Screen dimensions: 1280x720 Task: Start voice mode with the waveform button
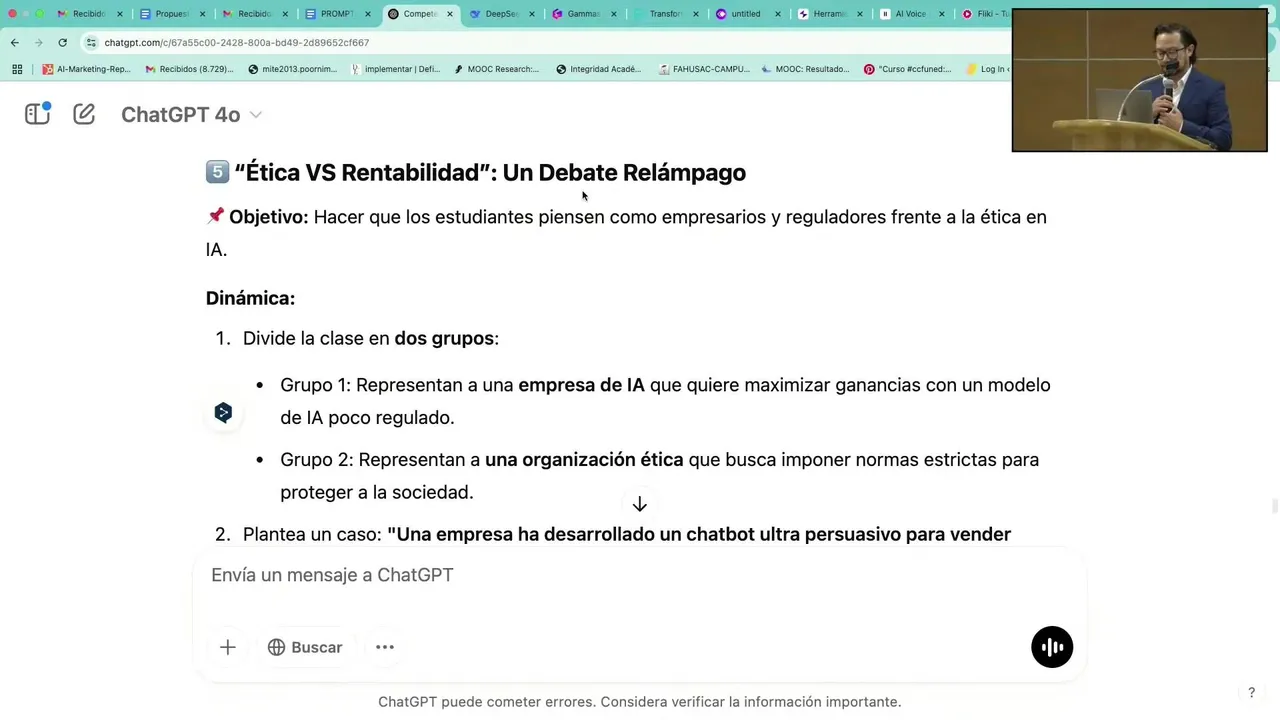(x=1052, y=647)
